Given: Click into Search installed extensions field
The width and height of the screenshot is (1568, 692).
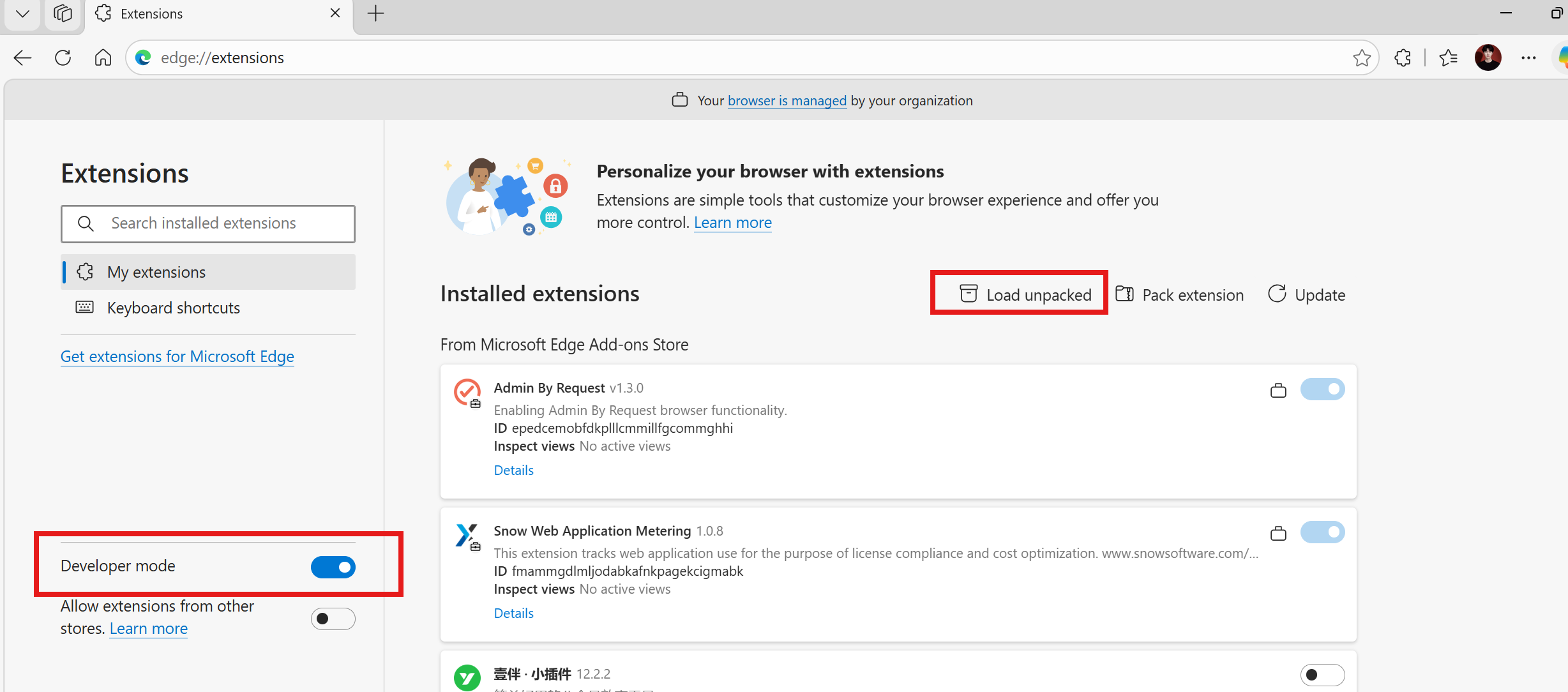Looking at the screenshot, I should click(208, 223).
